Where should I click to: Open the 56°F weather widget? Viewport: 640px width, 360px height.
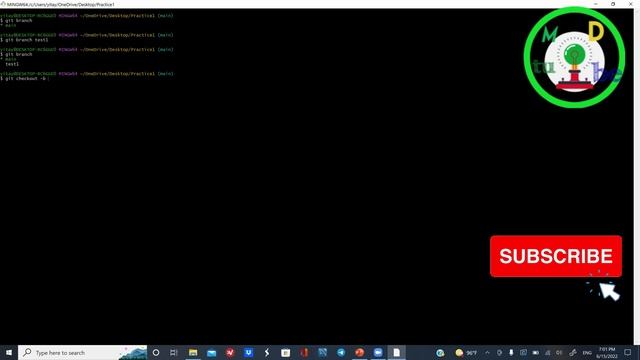click(x=466, y=352)
